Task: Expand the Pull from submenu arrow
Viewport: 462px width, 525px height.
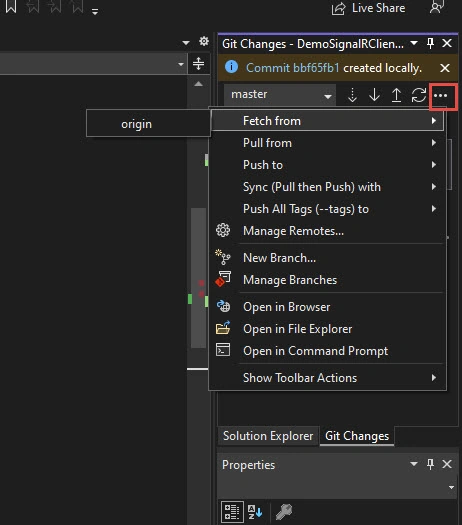Action: [x=434, y=143]
